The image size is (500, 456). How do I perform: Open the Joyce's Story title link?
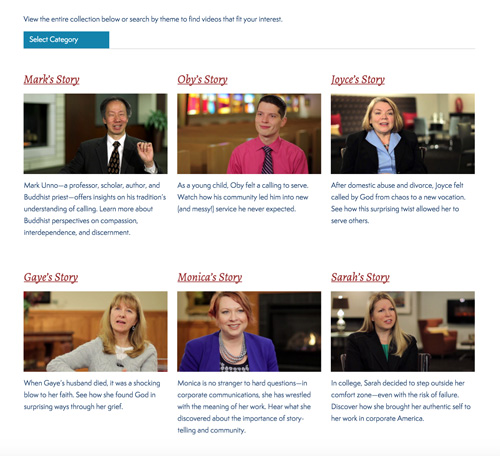pyautogui.click(x=358, y=80)
